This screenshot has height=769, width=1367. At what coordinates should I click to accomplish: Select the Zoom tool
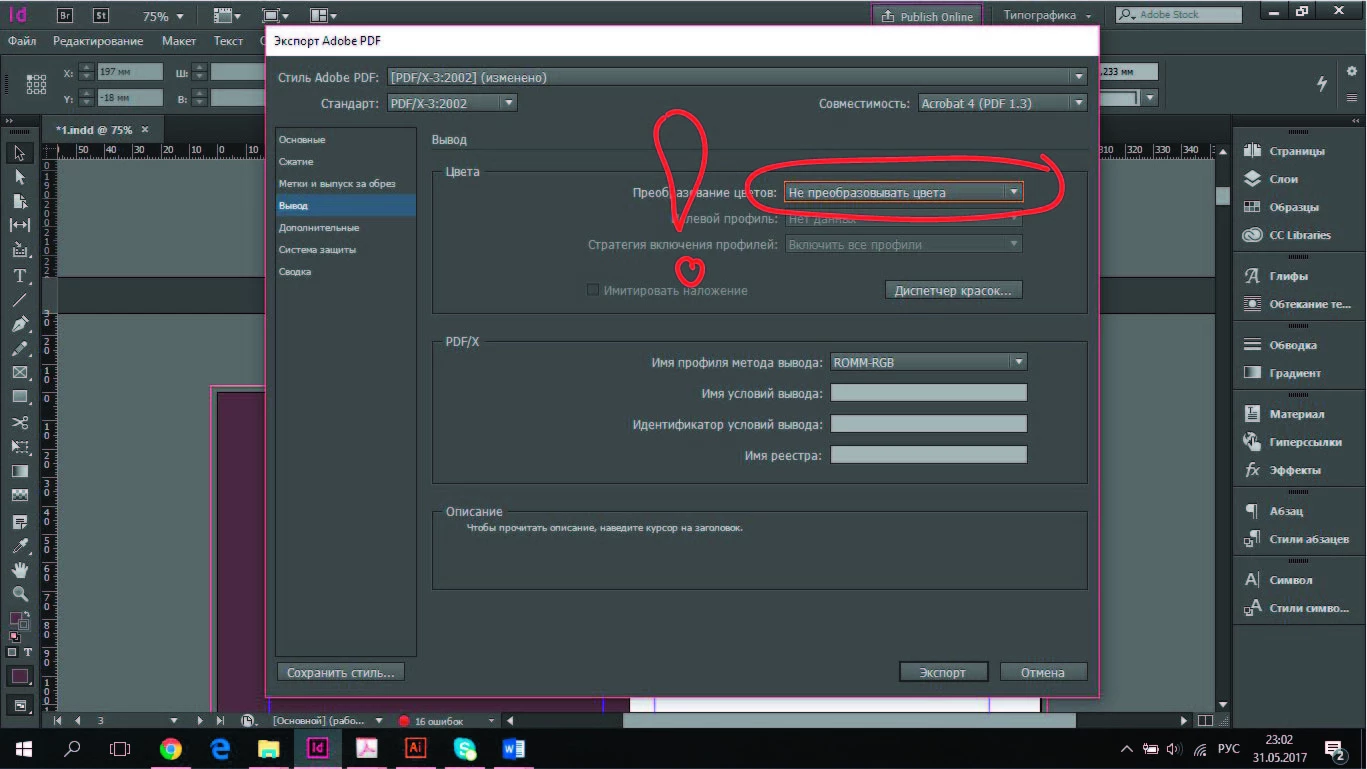click(x=19, y=594)
